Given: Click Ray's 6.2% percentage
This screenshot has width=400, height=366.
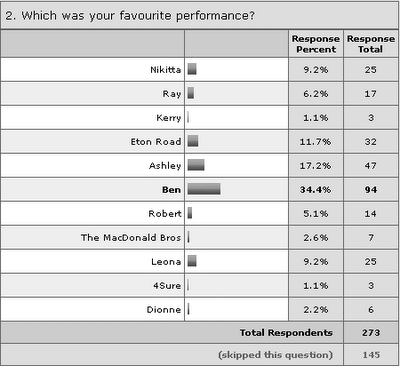Looking at the screenshot, I should point(315,94).
